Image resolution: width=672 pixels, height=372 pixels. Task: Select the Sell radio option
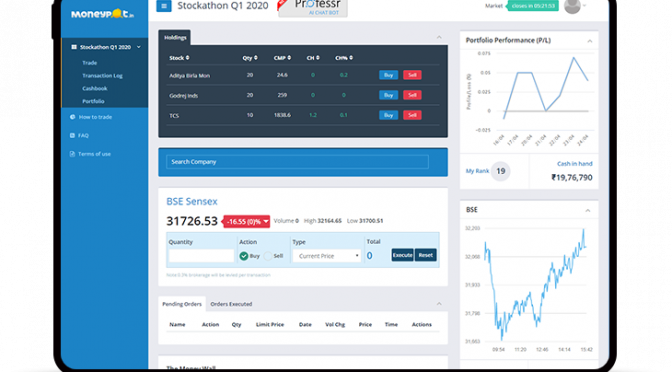tap(268, 256)
